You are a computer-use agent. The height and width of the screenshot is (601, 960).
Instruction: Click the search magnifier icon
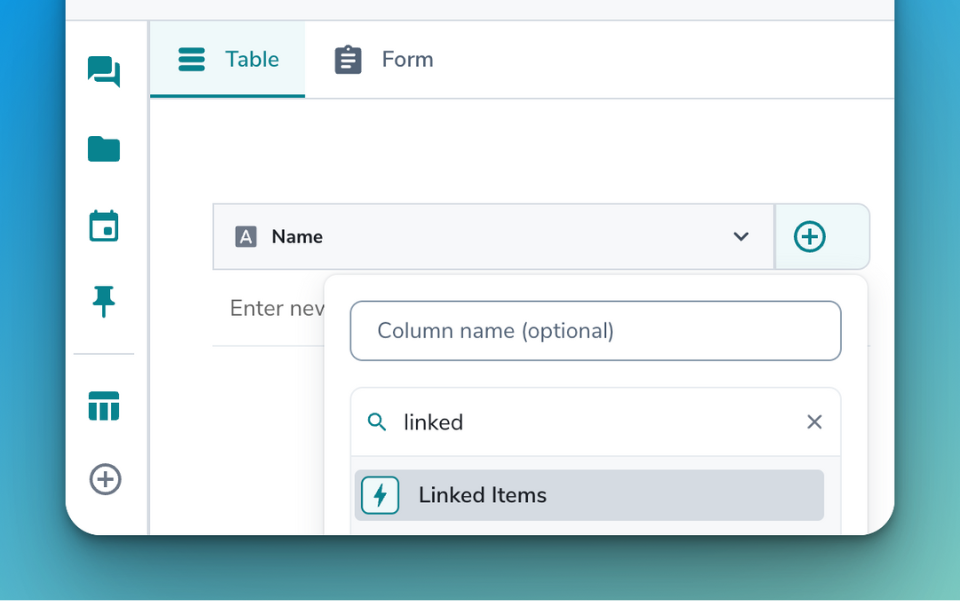point(377,422)
